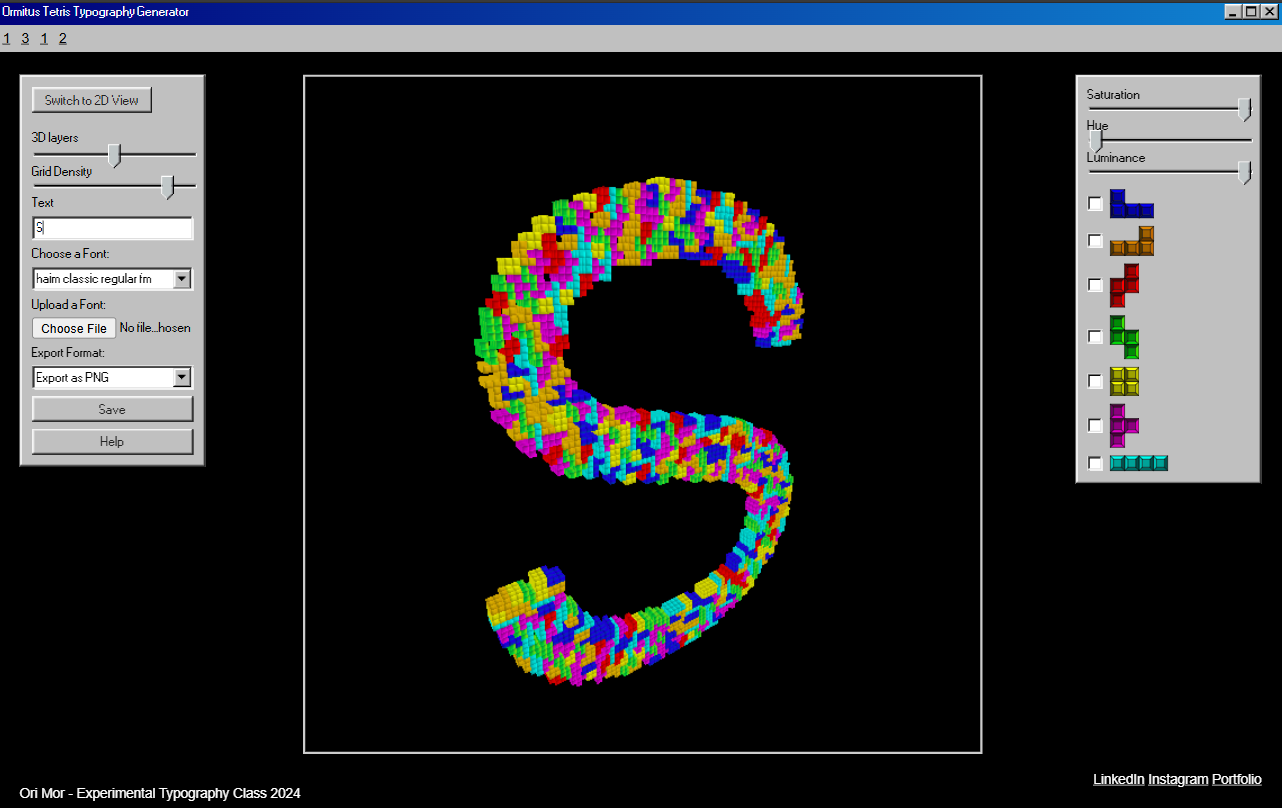1282x808 pixels.
Task: Click the 3D letter S canvas
Action: pyautogui.click(x=643, y=414)
